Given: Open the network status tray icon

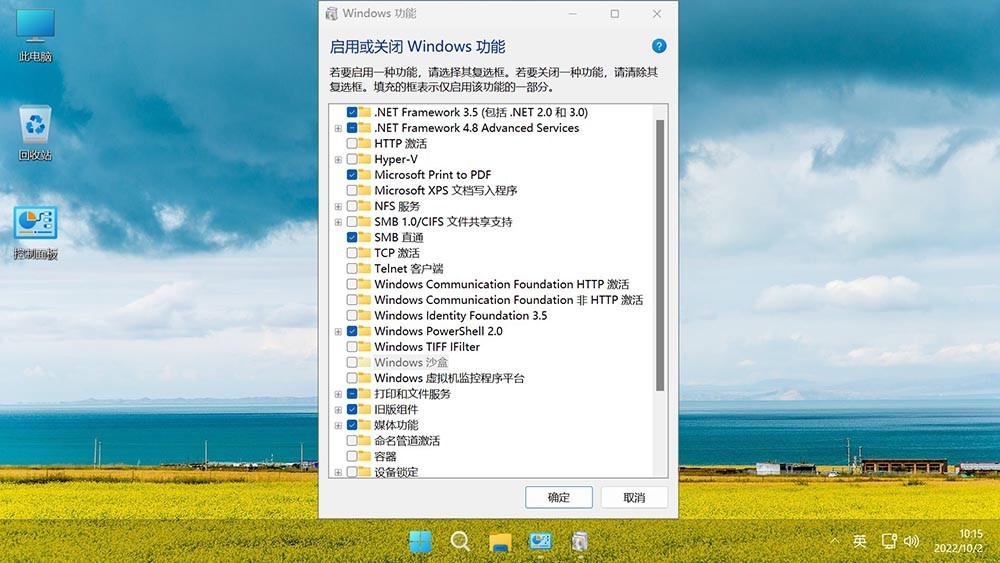Looking at the screenshot, I should pyautogui.click(x=889, y=541).
